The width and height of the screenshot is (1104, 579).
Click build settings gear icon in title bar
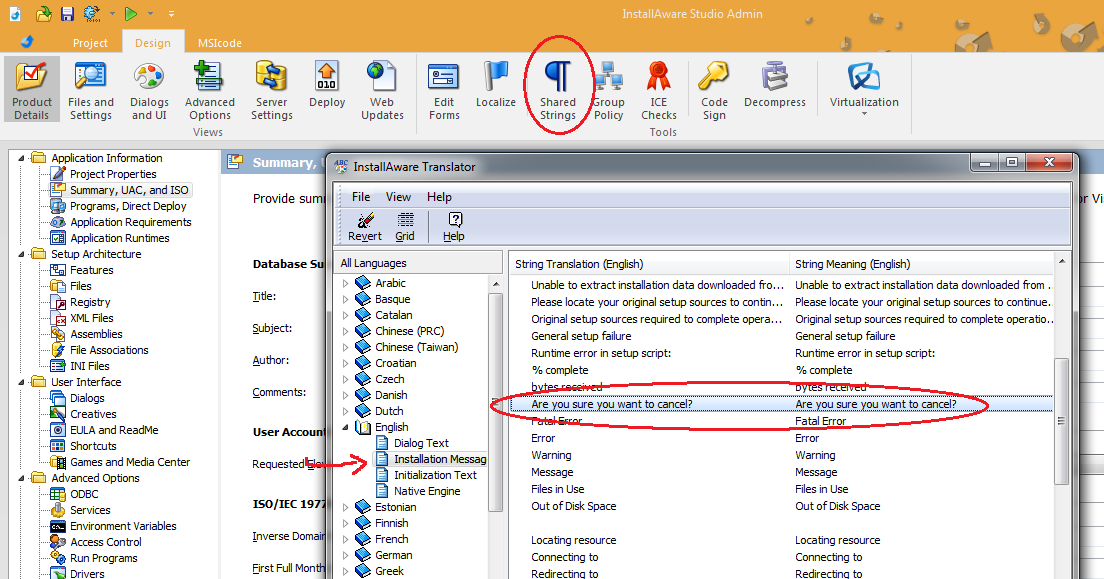pos(92,13)
